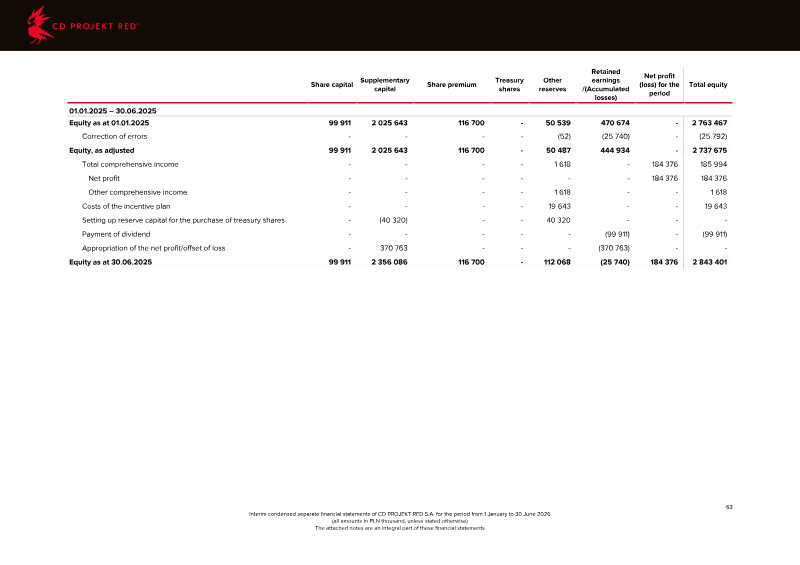The height and width of the screenshot is (565, 800).
Task: Click the footer note about attached notes
Action: [399, 528]
